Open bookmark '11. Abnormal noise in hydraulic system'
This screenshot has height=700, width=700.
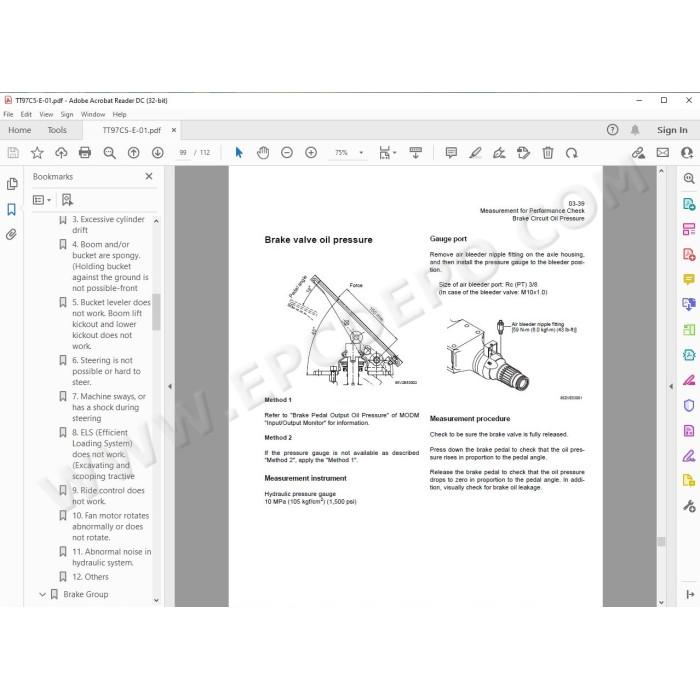click(111, 557)
